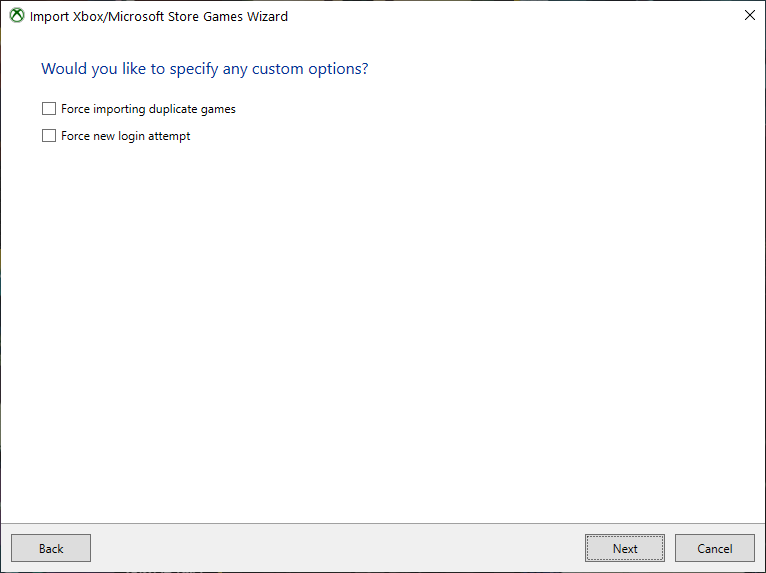Close the import wizard with the X
Image resolution: width=766 pixels, height=573 pixels.
coord(749,16)
